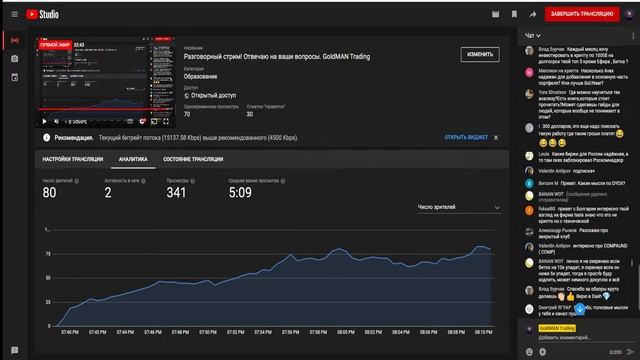Unmute the preview player volume
This screenshot has width=640, height=360.
coord(56,121)
